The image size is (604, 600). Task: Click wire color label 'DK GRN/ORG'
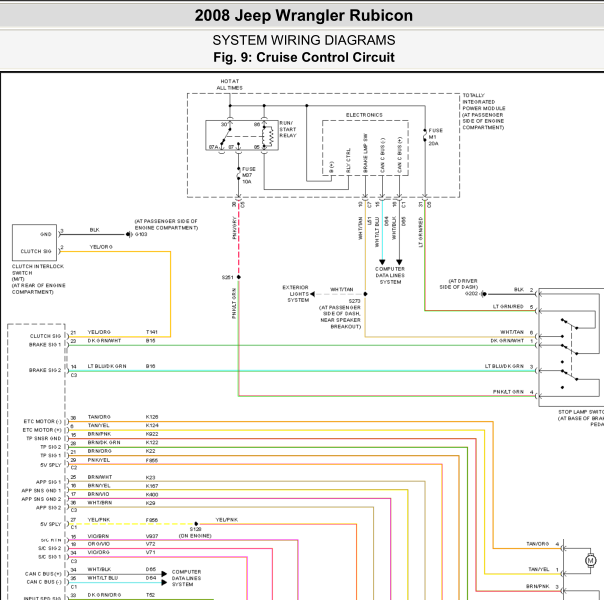coord(104,595)
